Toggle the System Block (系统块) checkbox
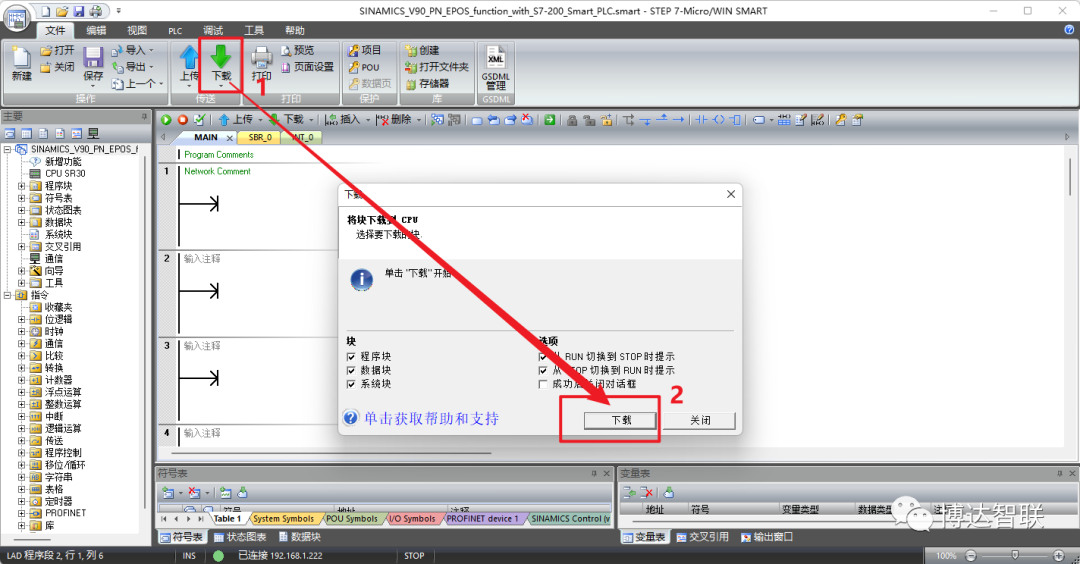Screen dimensions: 1080x564 pyautogui.click(x=351, y=384)
